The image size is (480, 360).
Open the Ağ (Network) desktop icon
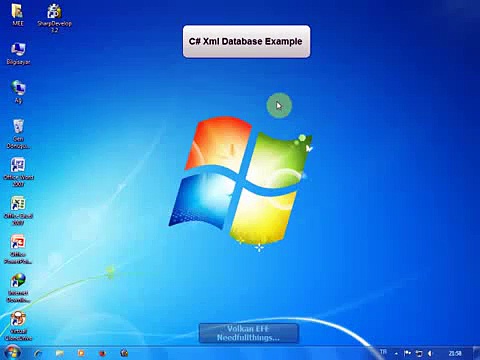point(18,92)
